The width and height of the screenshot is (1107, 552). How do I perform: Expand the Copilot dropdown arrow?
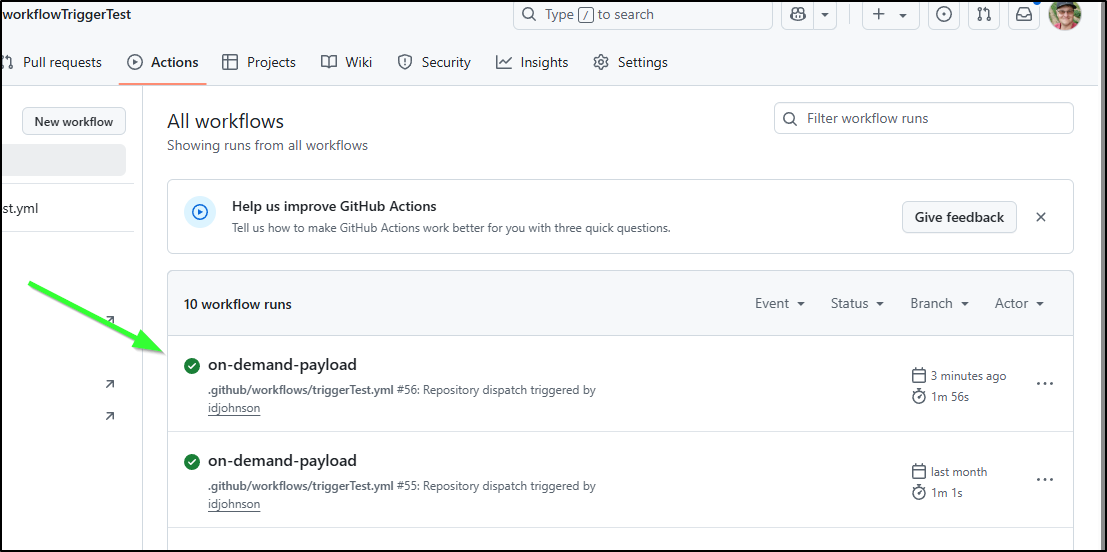(825, 15)
